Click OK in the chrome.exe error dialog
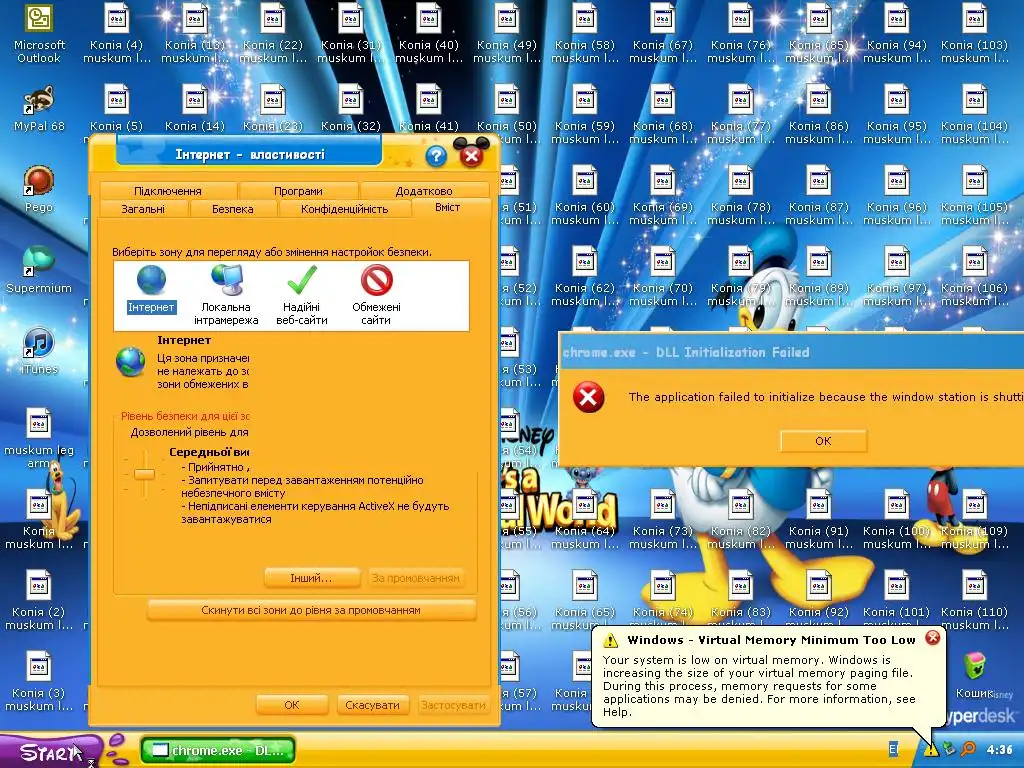The height and width of the screenshot is (768, 1024). [x=824, y=441]
